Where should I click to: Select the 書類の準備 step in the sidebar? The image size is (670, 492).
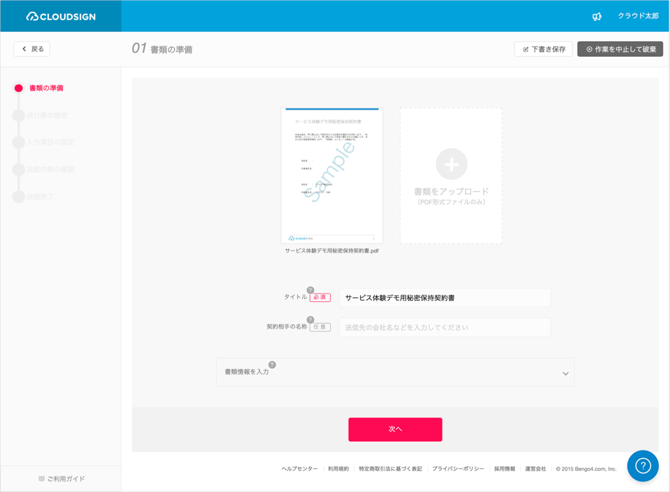[x=46, y=88]
